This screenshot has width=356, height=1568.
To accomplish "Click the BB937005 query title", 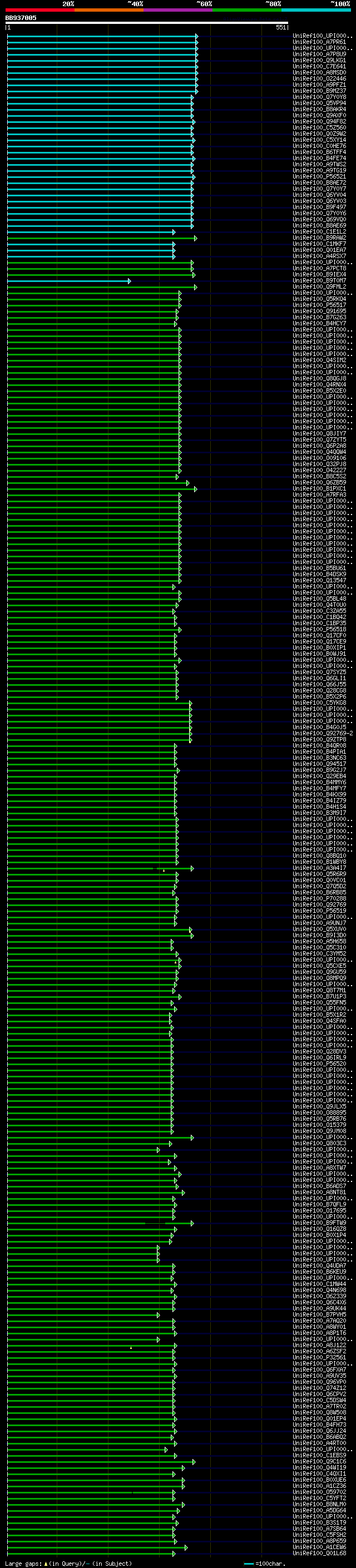I will [21, 18].
